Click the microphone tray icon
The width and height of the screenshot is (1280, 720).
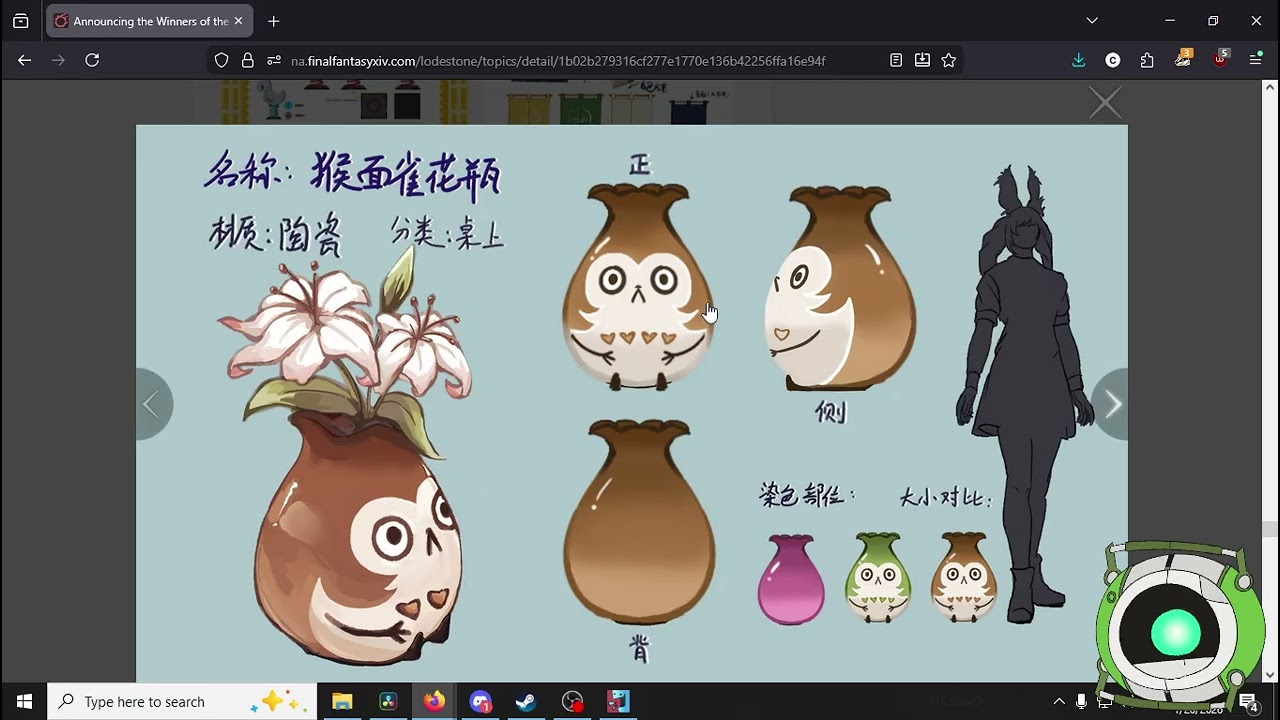tap(1082, 702)
